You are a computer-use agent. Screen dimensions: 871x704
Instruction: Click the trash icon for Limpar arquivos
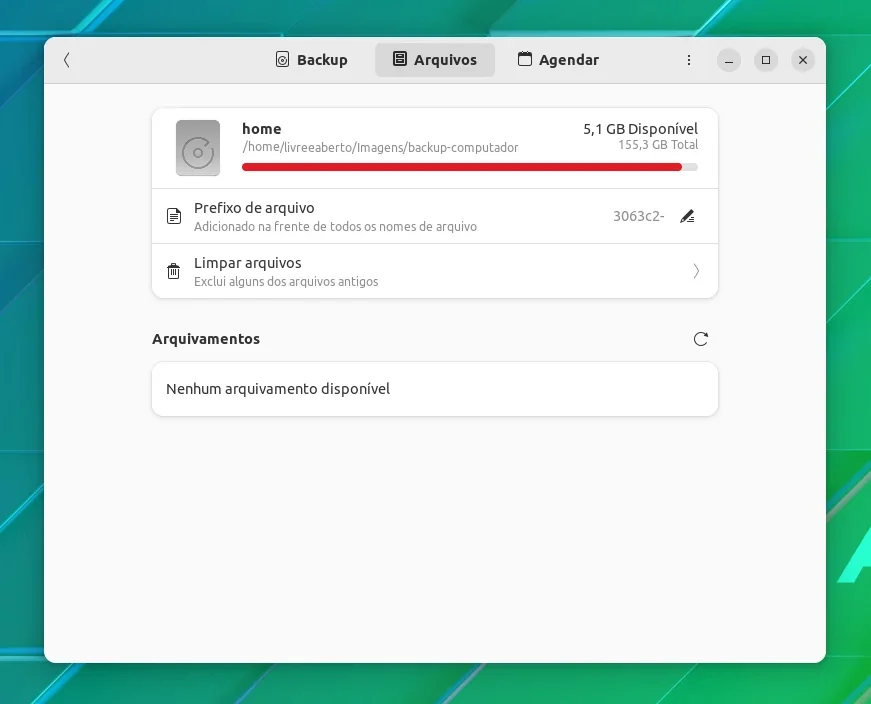(x=173, y=271)
